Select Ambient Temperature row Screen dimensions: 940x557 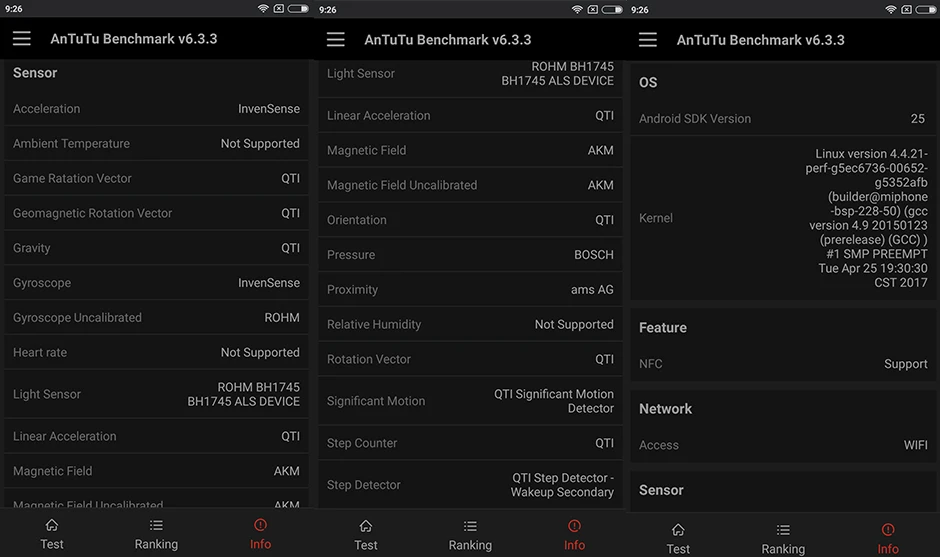click(156, 143)
